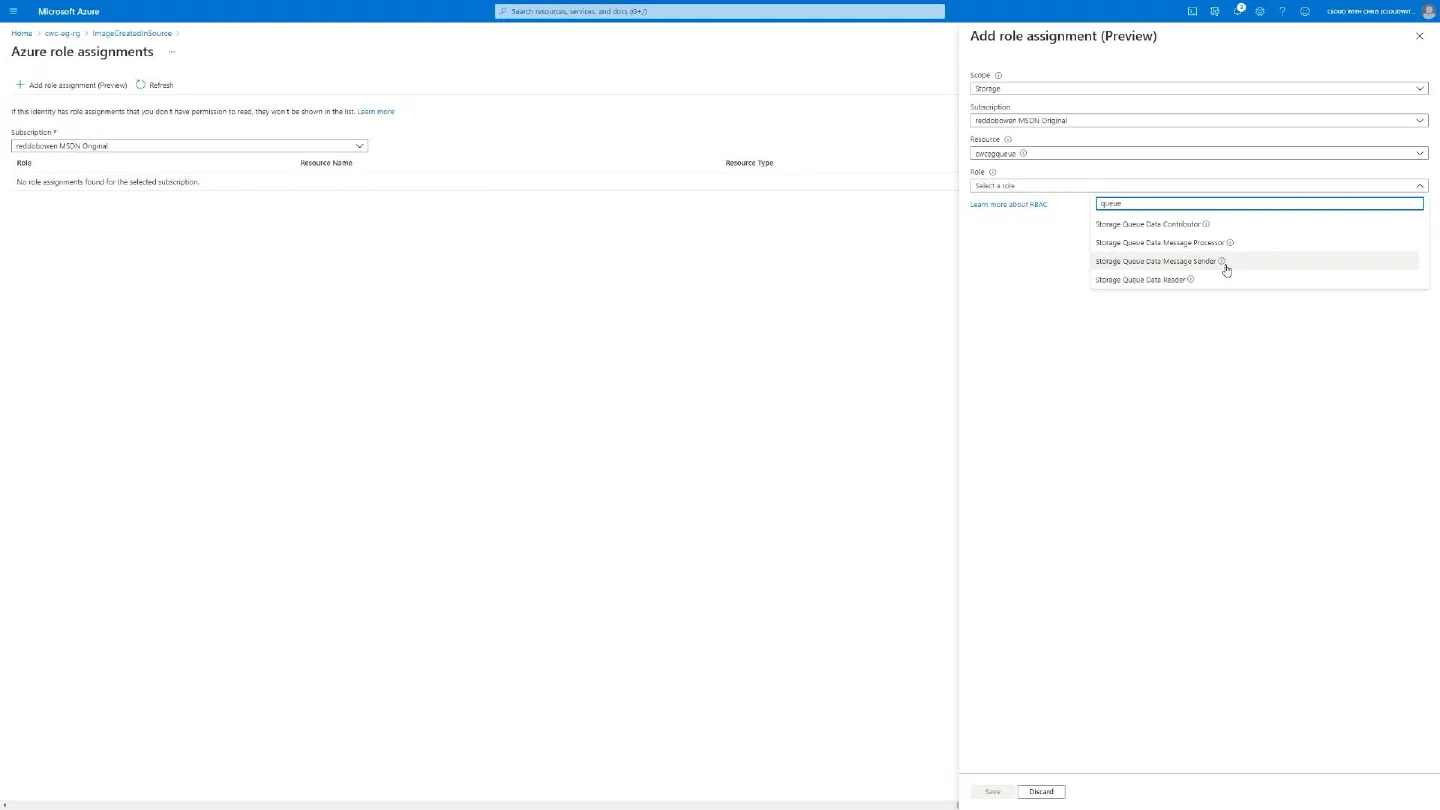This screenshot has height=810, width=1440.
Task: Show info for Storage Queue Data Message Sender
Action: [1222, 261]
